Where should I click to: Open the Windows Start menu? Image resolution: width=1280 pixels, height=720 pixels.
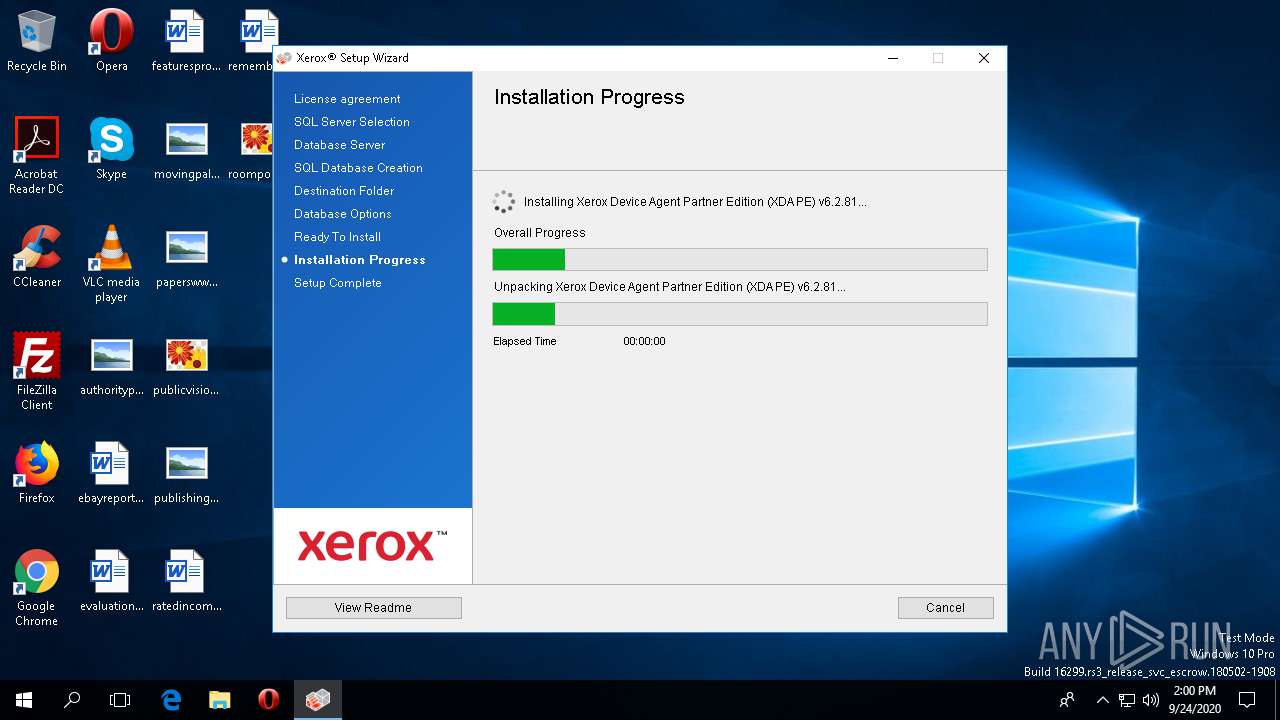pos(24,700)
